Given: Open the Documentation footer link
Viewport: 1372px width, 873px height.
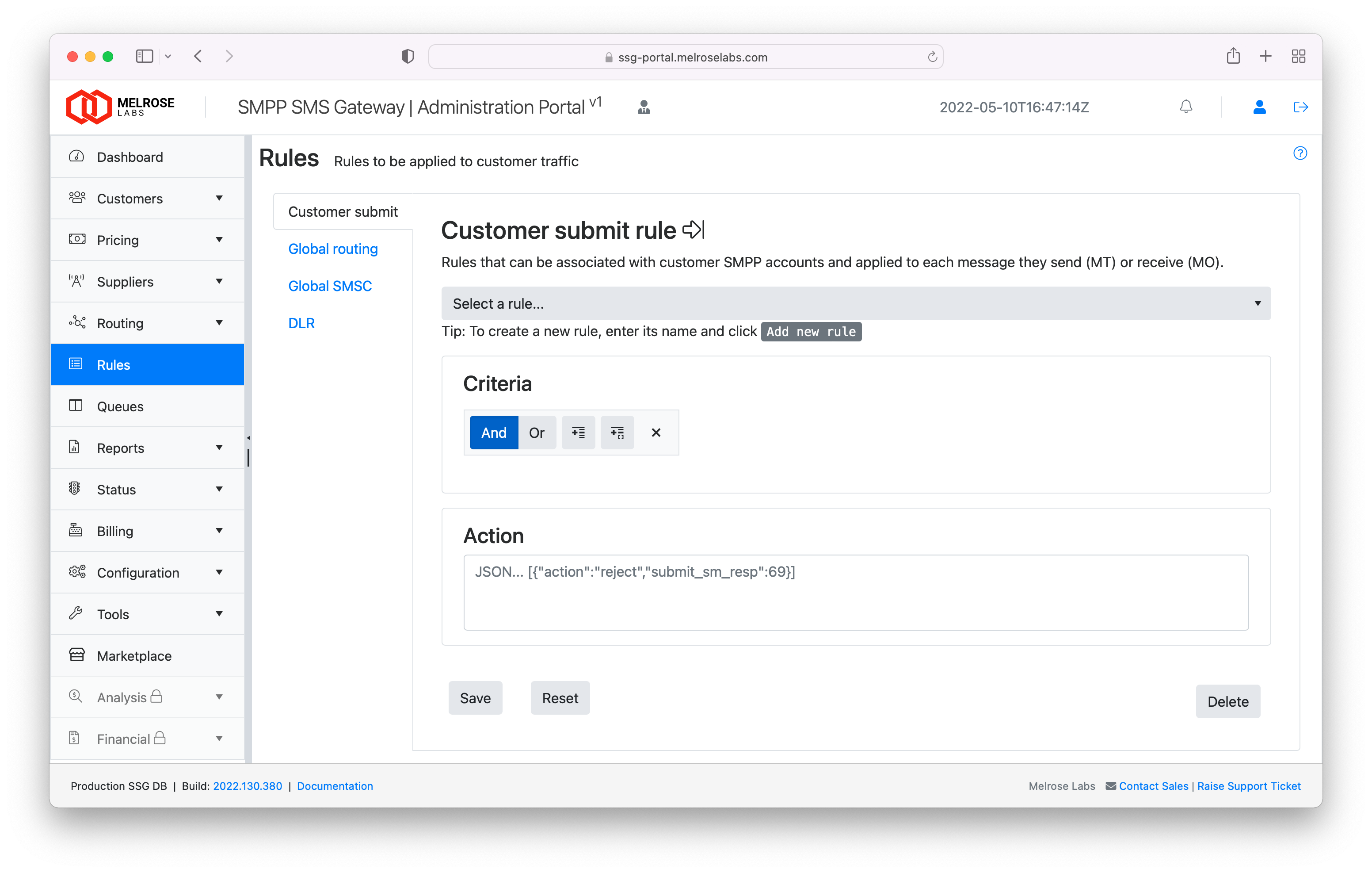Looking at the screenshot, I should [335, 786].
